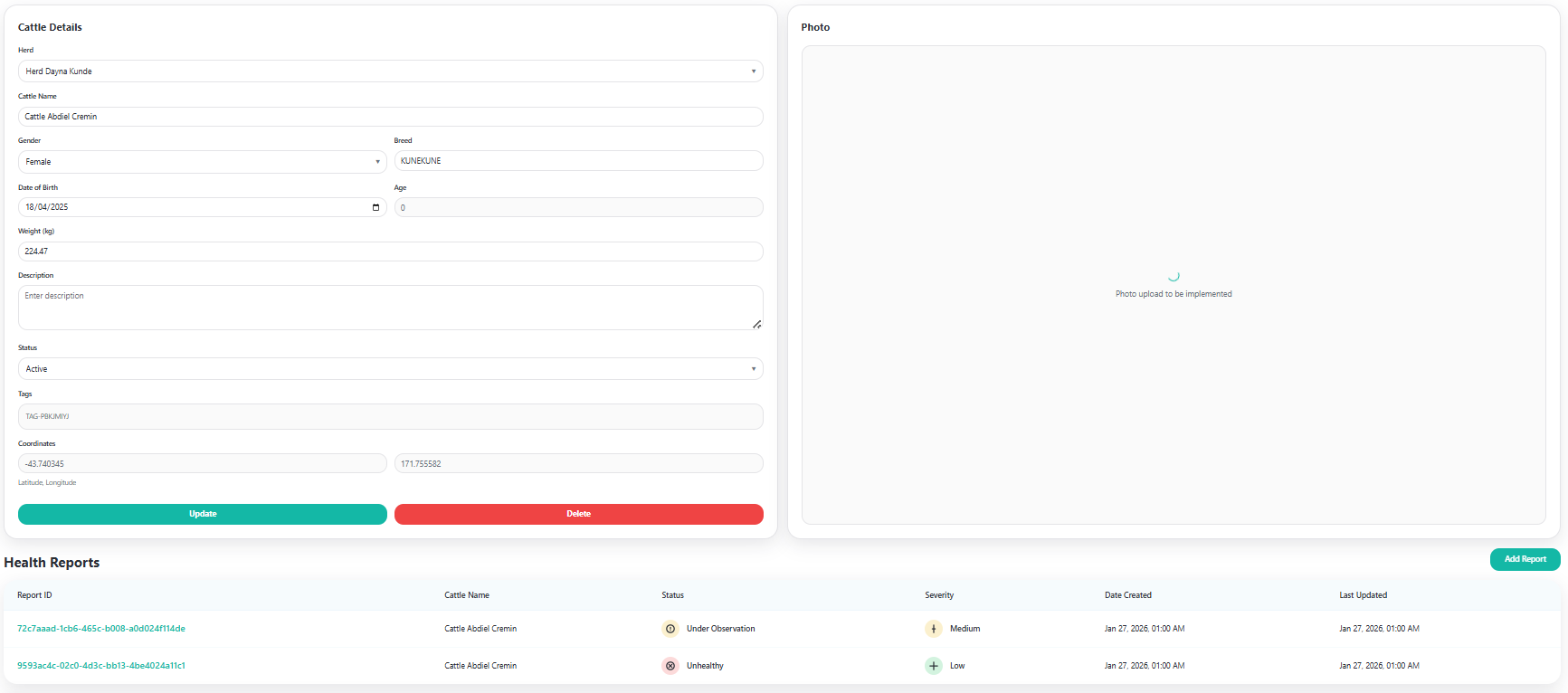Click the Low severity plus icon
The image size is (1568, 693).
coord(934,666)
